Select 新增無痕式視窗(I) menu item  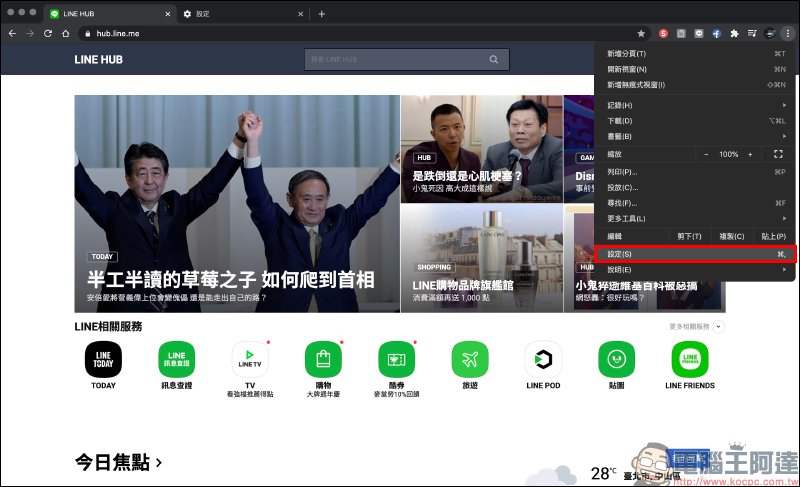(x=694, y=85)
